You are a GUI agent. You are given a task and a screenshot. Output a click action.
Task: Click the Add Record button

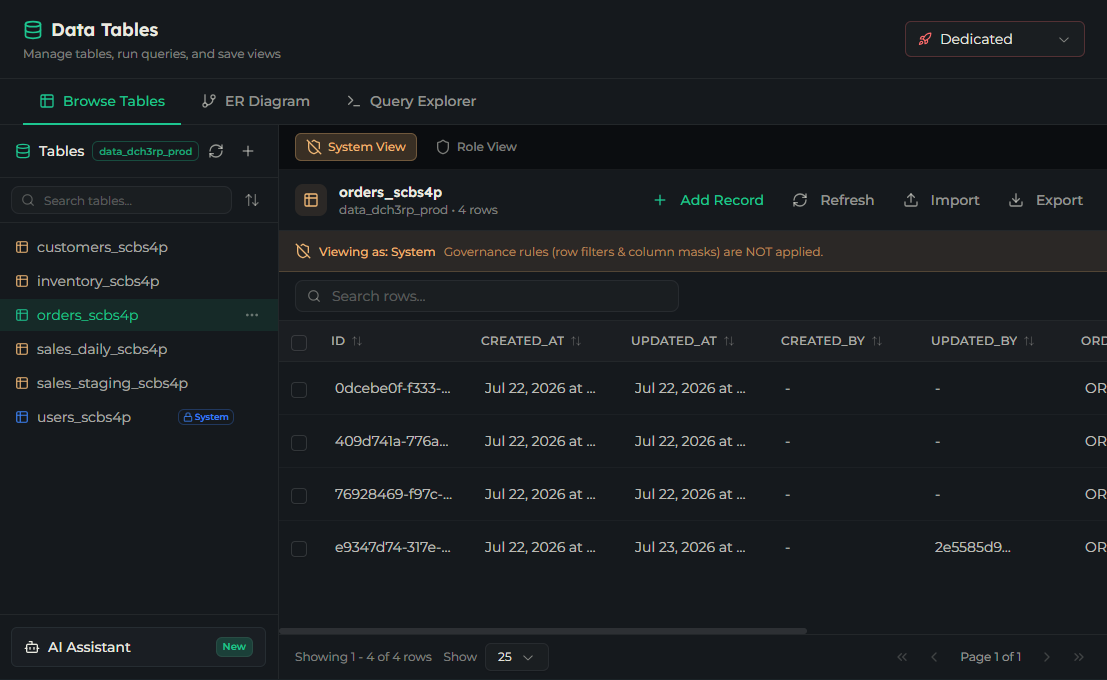click(x=708, y=201)
